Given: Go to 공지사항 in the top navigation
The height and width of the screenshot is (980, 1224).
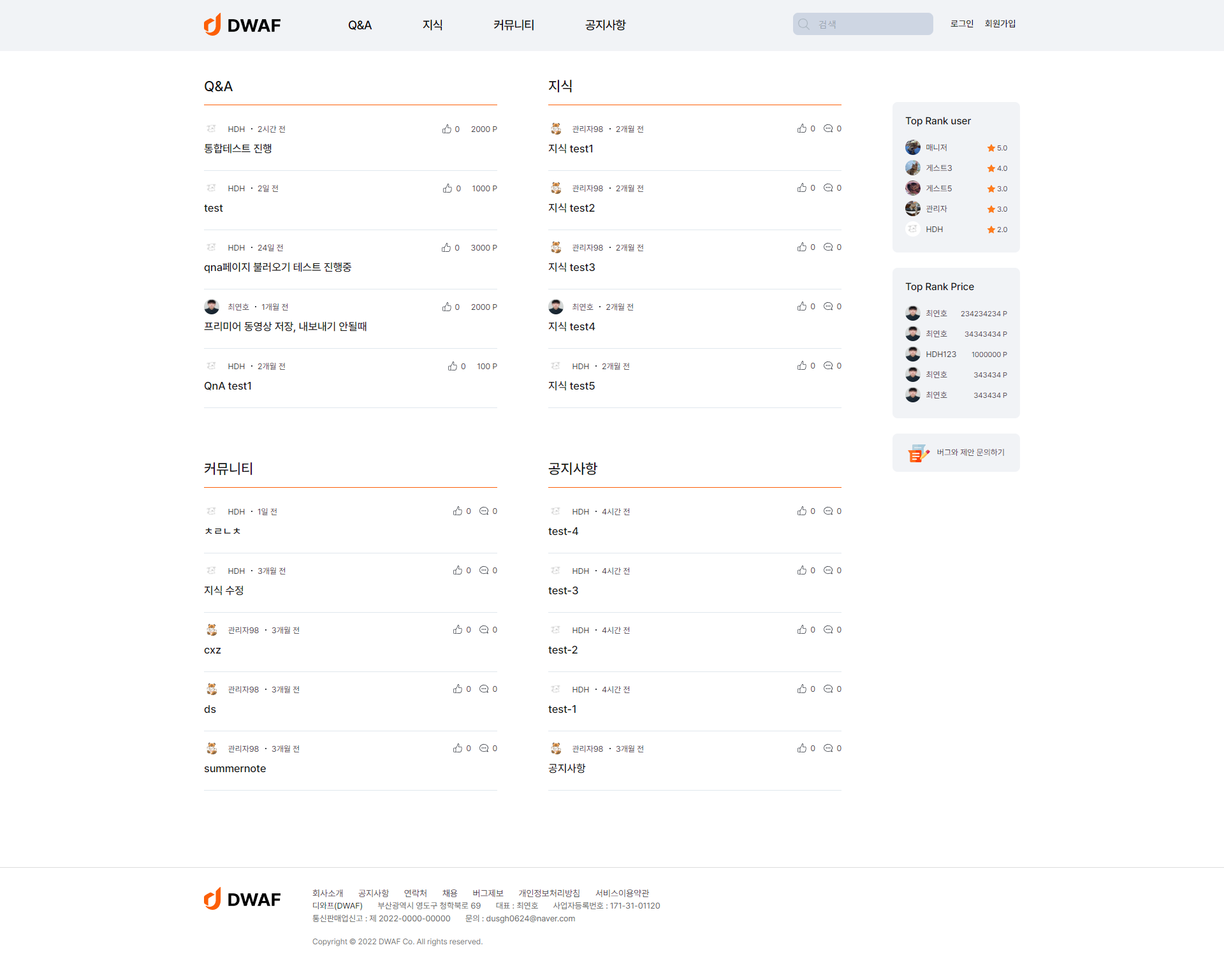Looking at the screenshot, I should coord(605,25).
